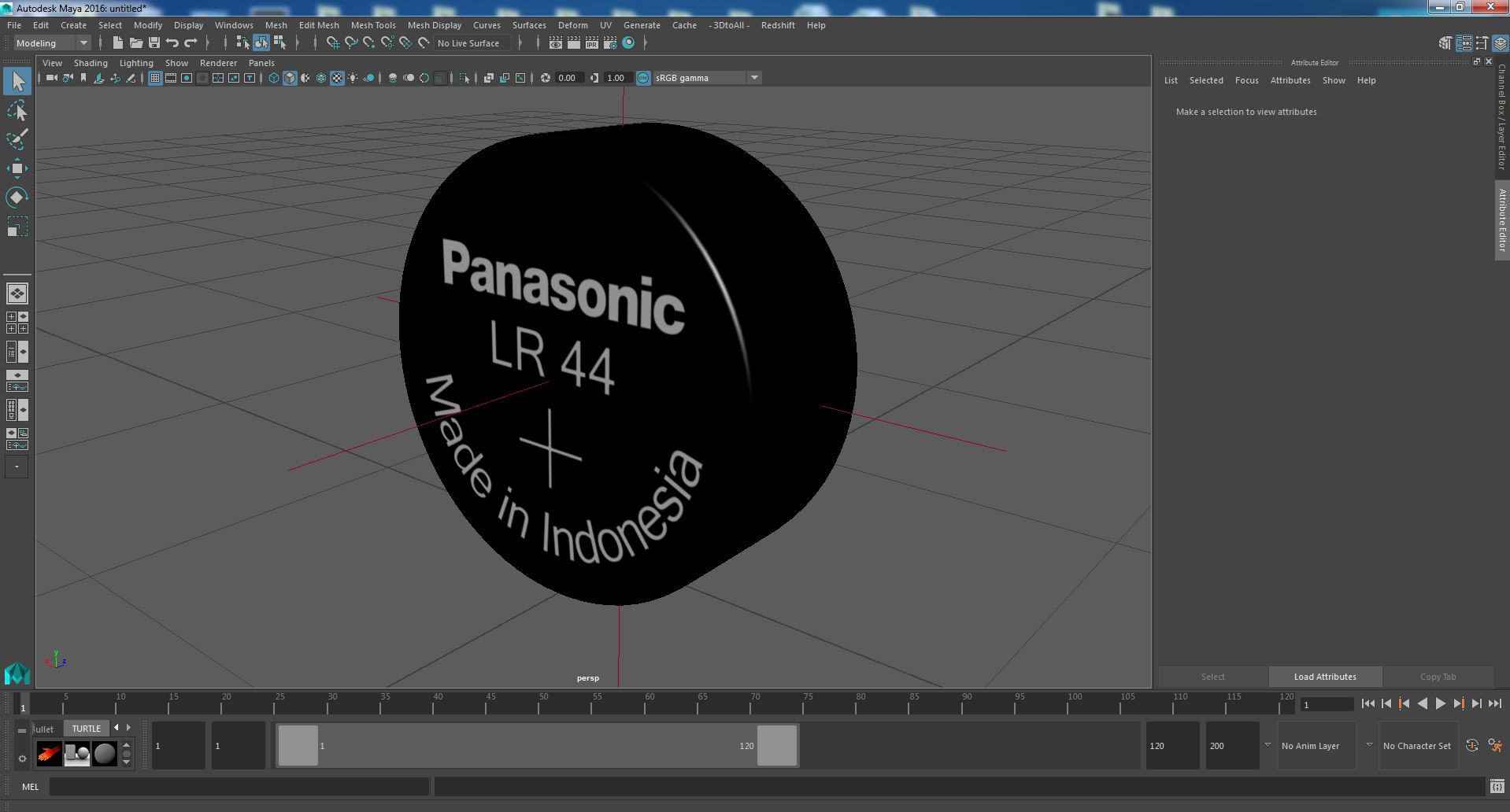
Task: Activate the Scale tool
Action: tap(17, 227)
